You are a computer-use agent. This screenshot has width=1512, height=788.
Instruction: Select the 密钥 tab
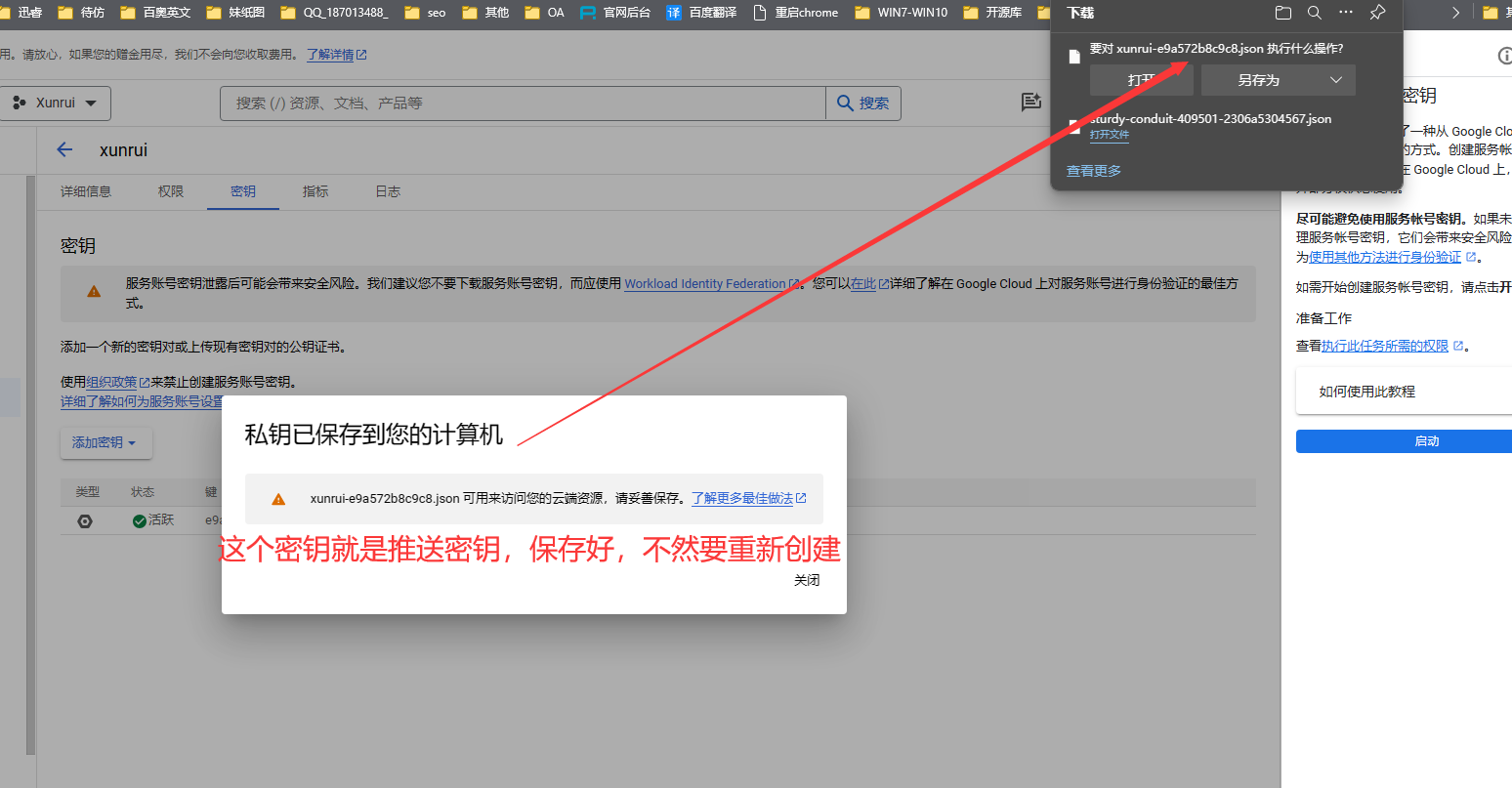coord(243,191)
